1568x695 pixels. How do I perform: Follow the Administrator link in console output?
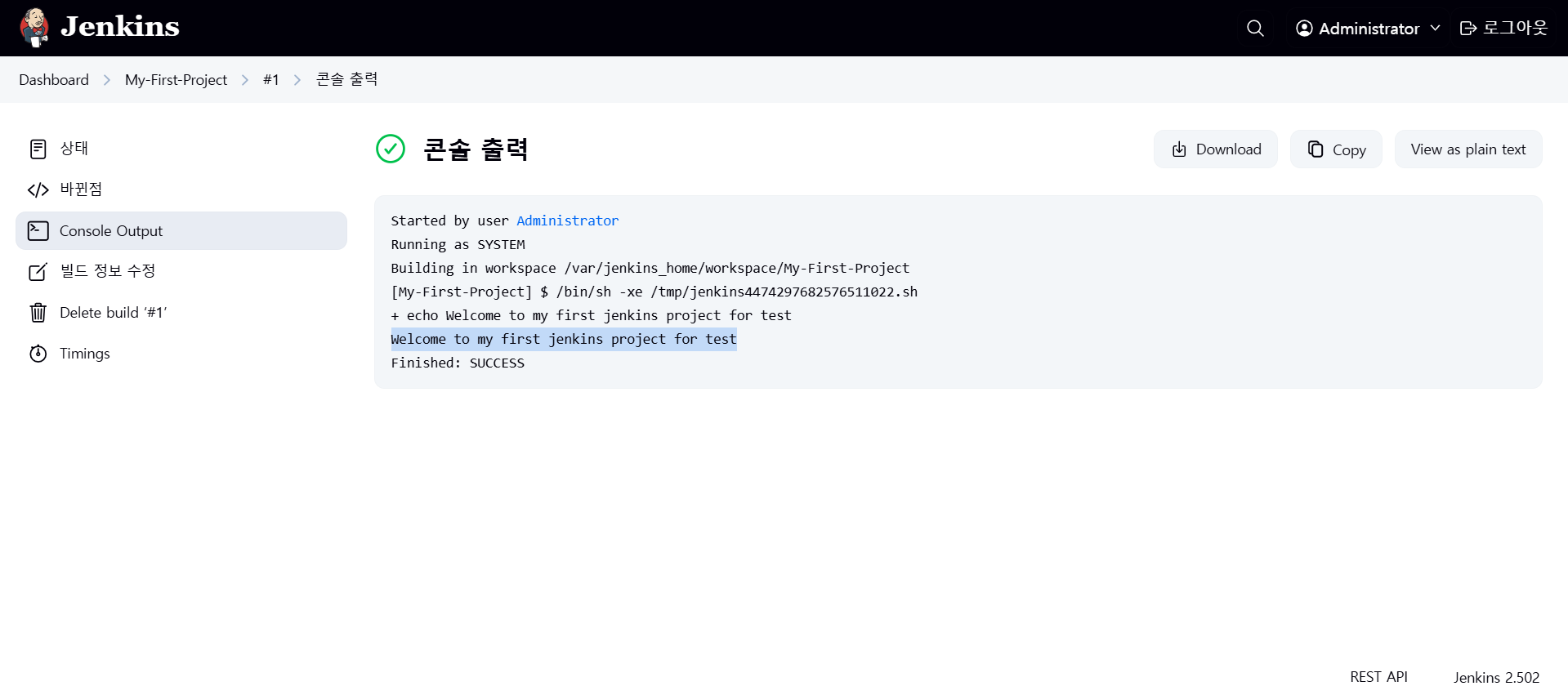567,221
